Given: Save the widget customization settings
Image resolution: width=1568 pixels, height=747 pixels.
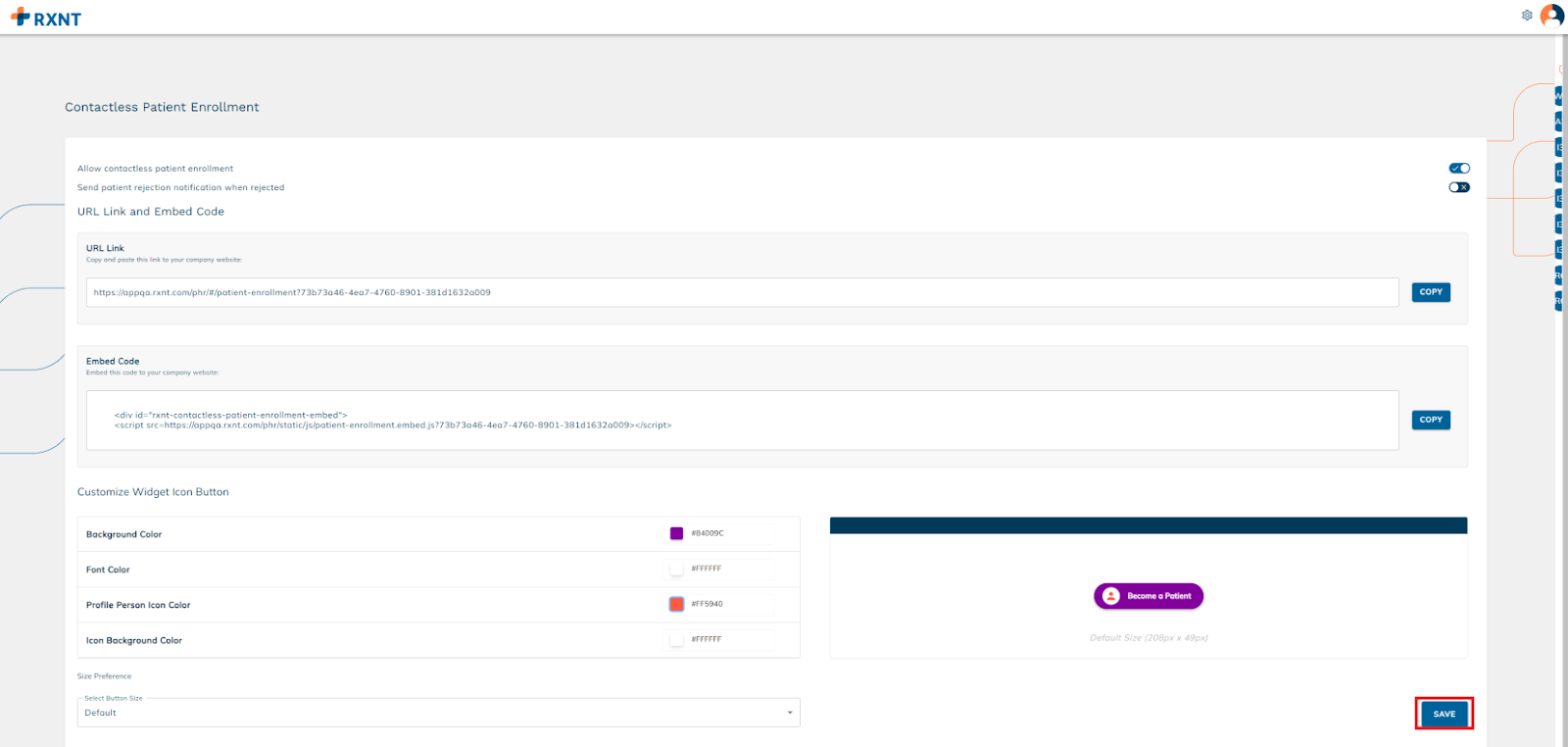Looking at the screenshot, I should [1445, 714].
